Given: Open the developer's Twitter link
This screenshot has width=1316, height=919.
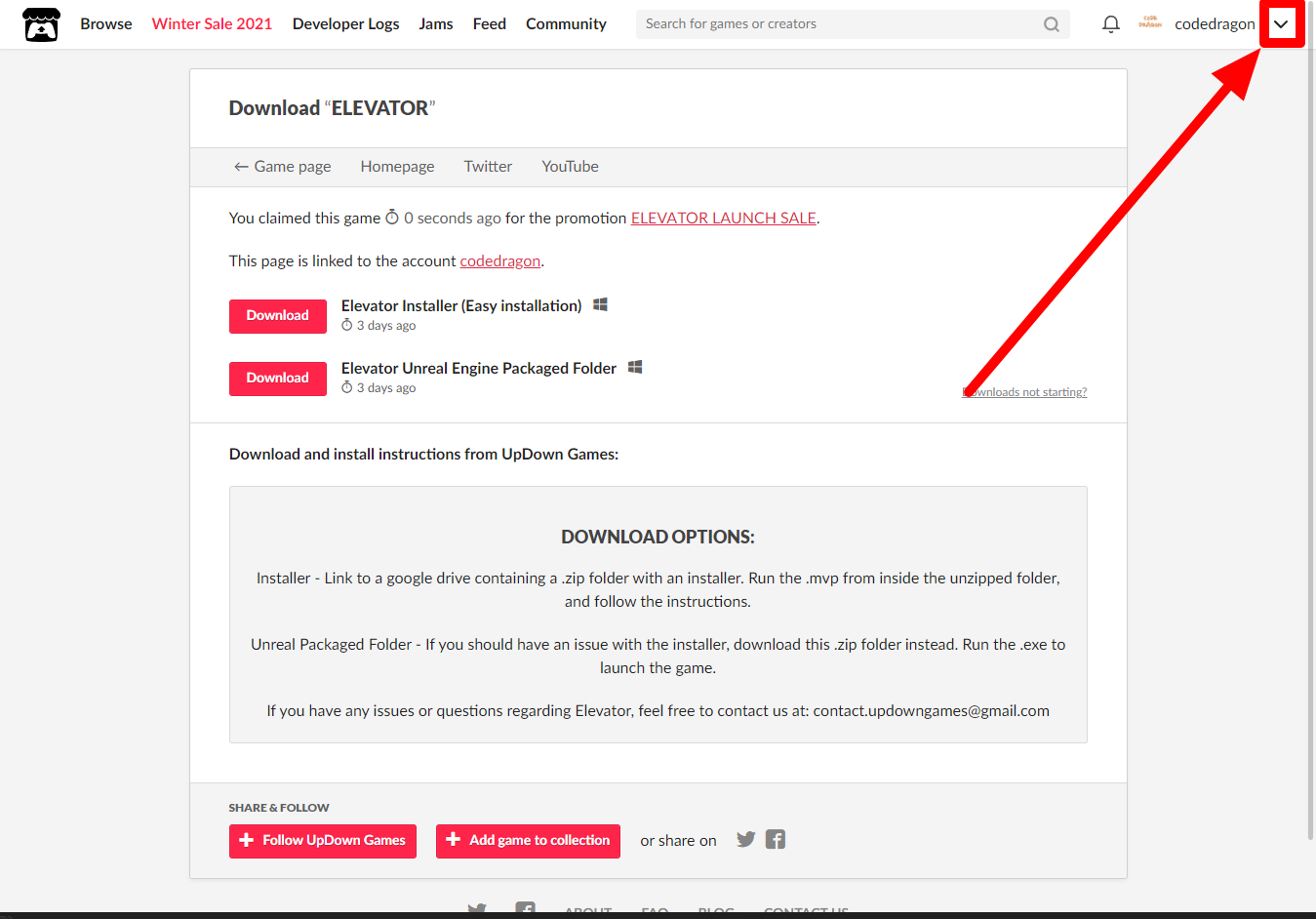Looking at the screenshot, I should [488, 167].
